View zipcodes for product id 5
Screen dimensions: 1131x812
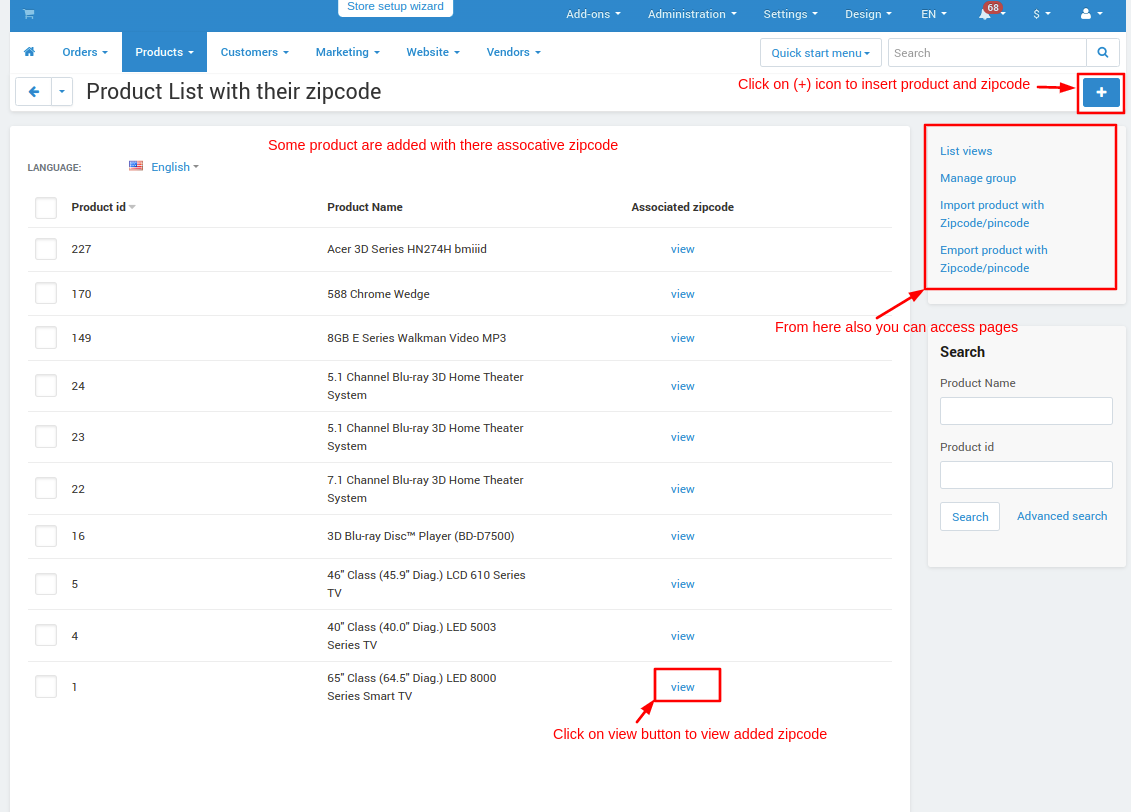(x=682, y=584)
